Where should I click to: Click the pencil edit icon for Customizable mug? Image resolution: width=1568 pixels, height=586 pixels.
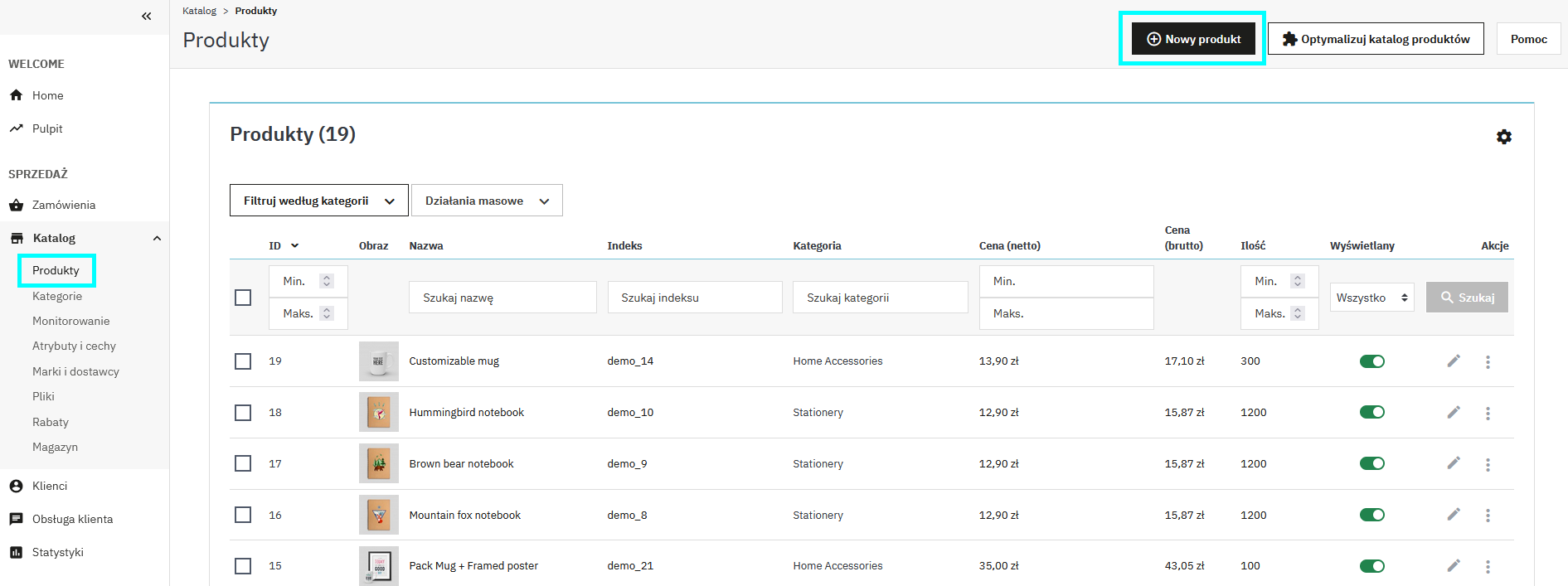click(1453, 361)
